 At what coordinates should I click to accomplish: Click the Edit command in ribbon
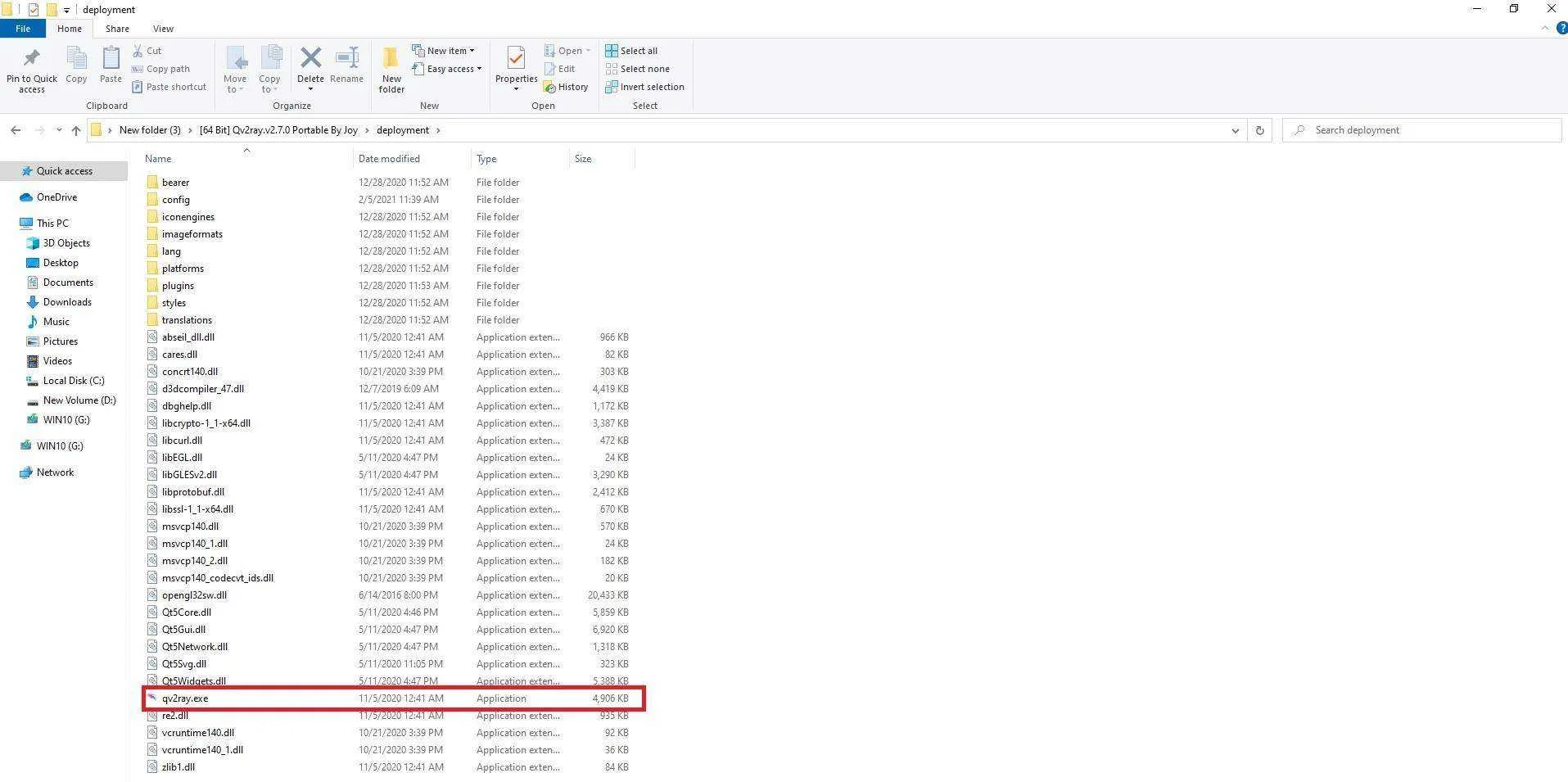pyautogui.click(x=560, y=69)
